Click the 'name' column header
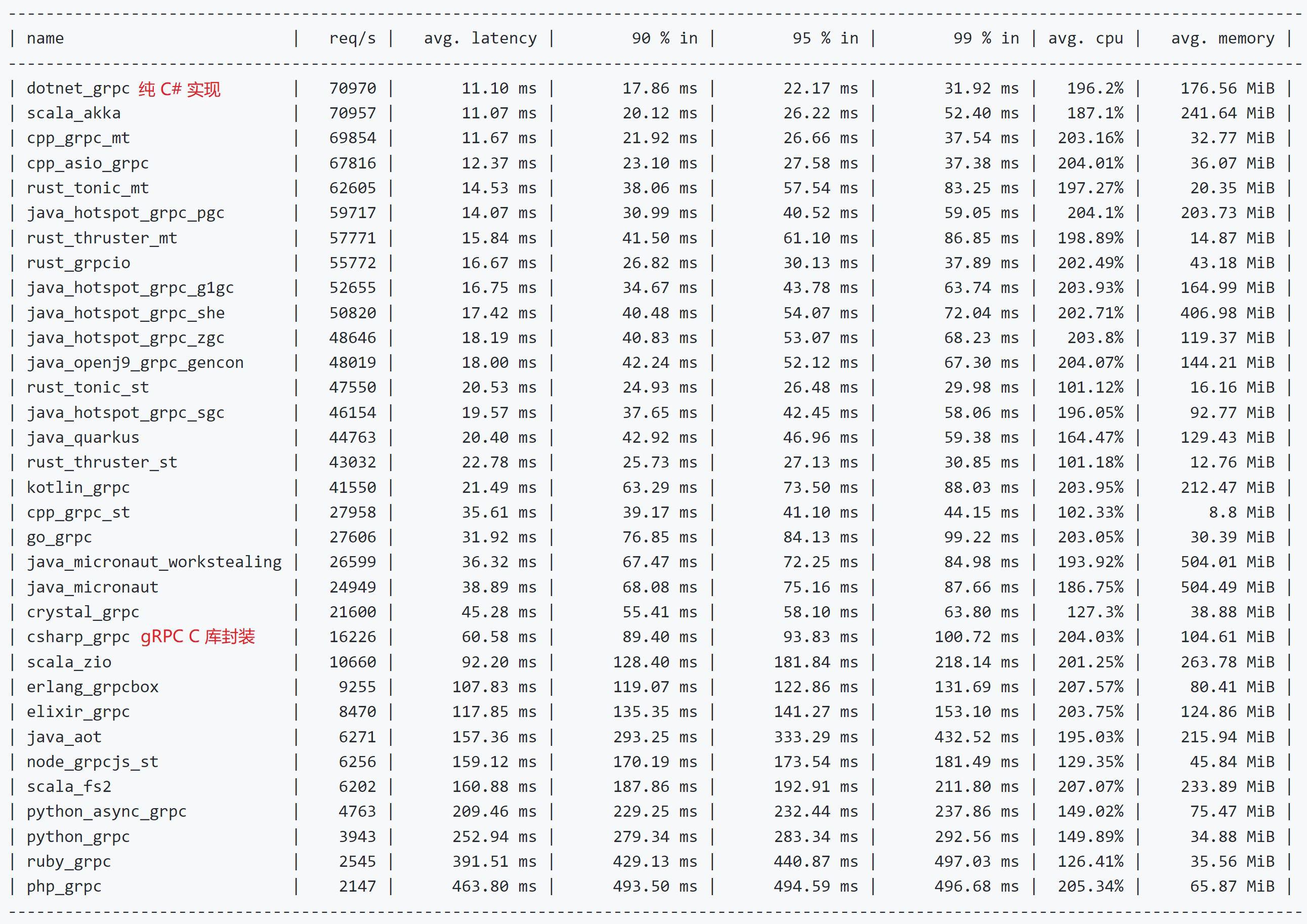Screen dimensions: 1307x924 coord(45,39)
